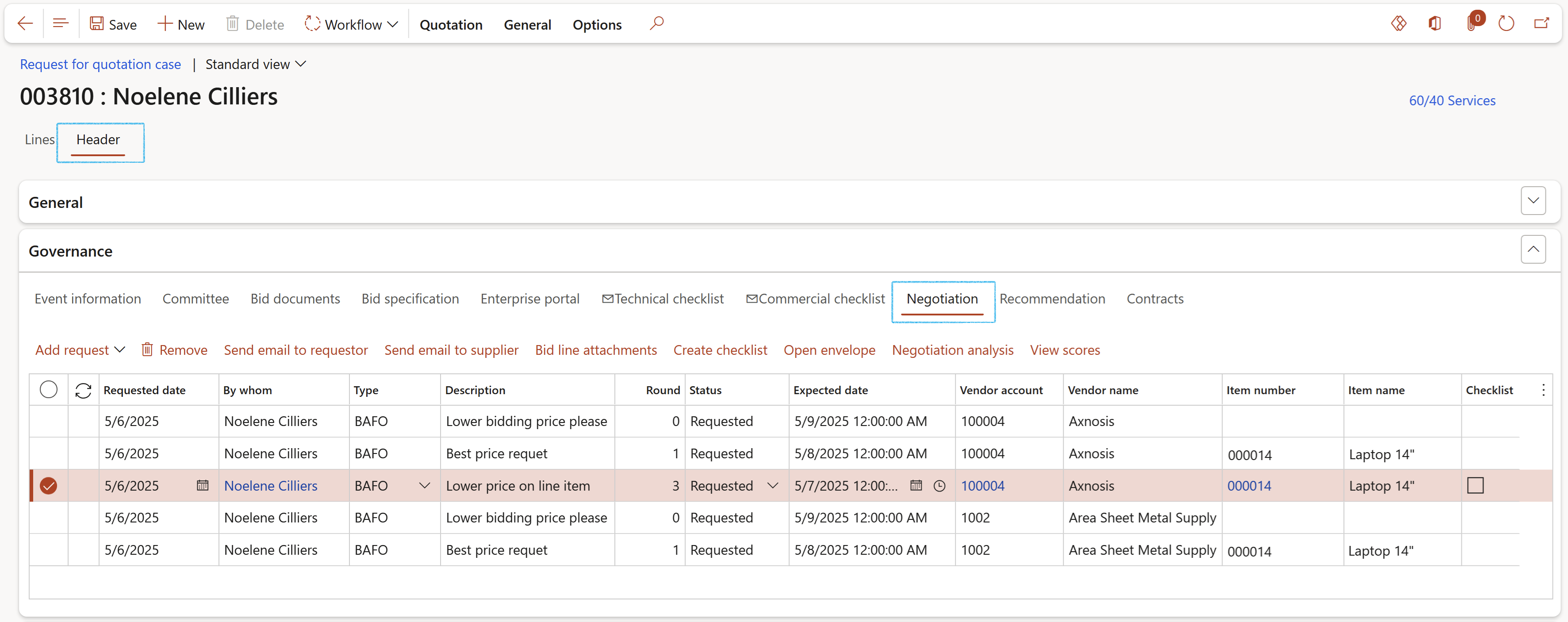The height and width of the screenshot is (622, 1568).
Task: Open the calendar picker for Requested date
Action: (x=203, y=486)
